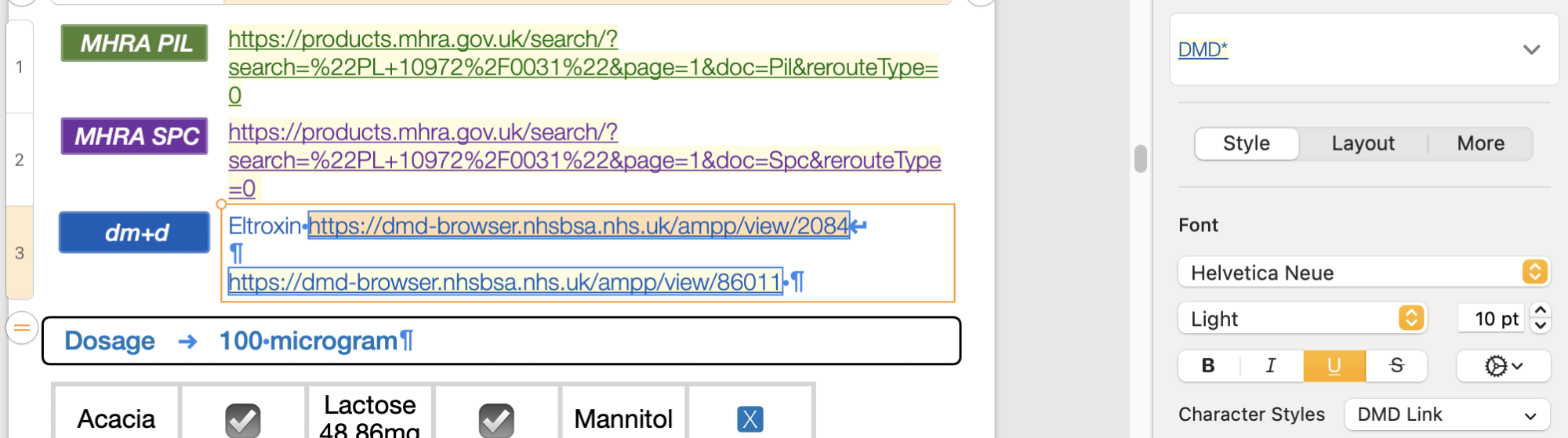
Task: Click the 10 pt font size field
Action: point(1490,319)
